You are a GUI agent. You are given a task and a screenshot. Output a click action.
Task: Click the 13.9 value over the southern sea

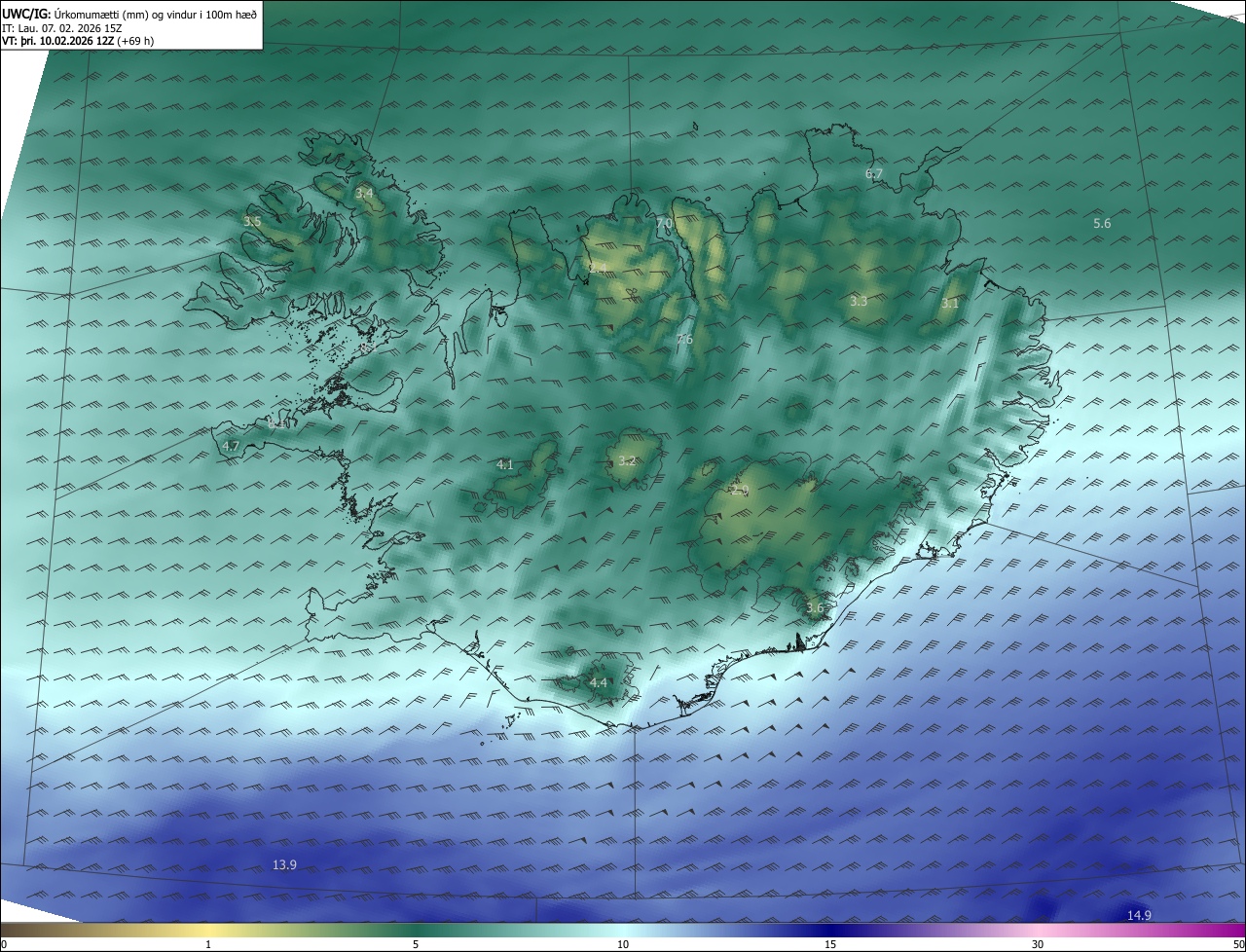coord(284,864)
